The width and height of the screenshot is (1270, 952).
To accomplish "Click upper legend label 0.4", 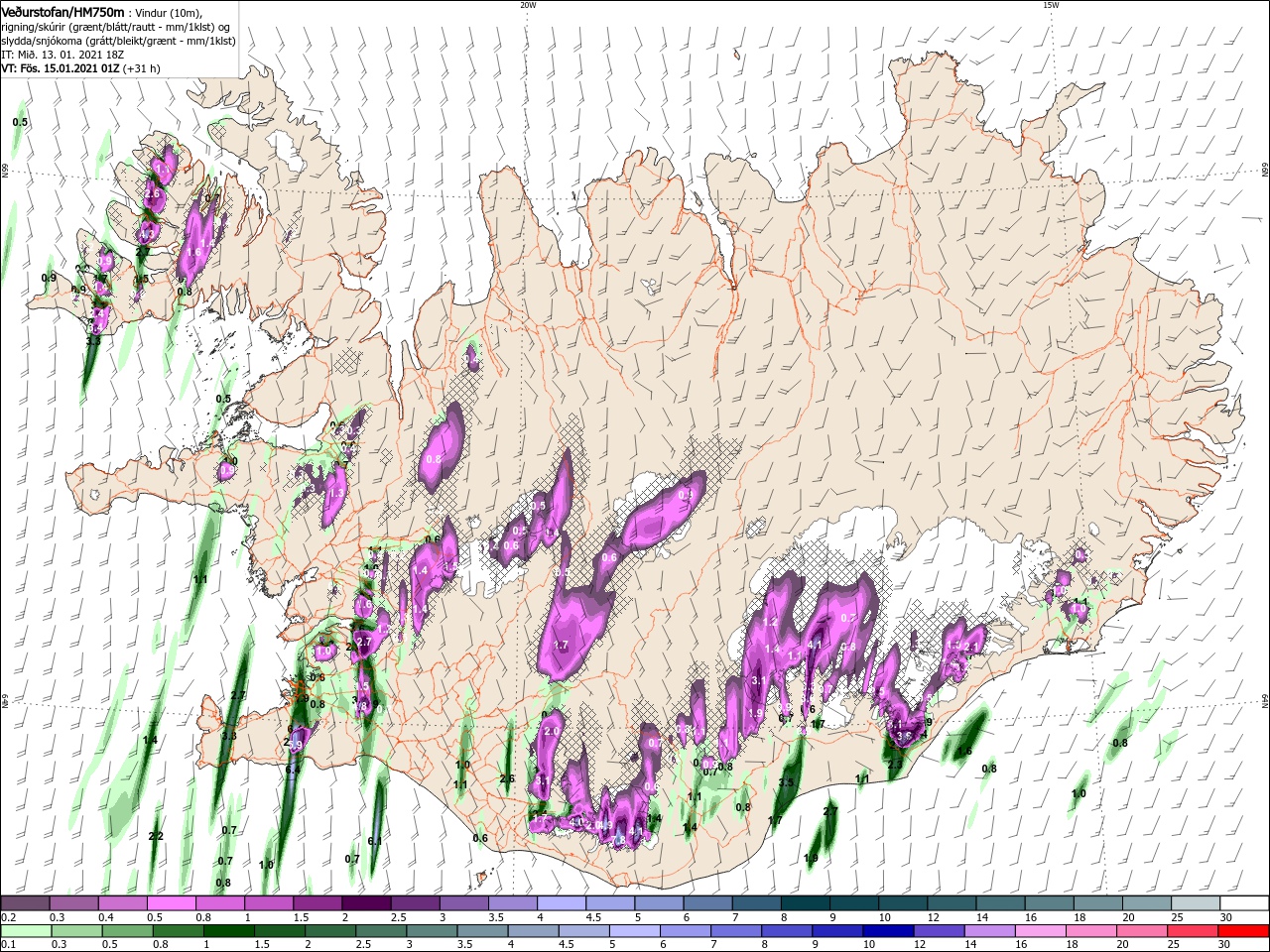I will point(108,917).
